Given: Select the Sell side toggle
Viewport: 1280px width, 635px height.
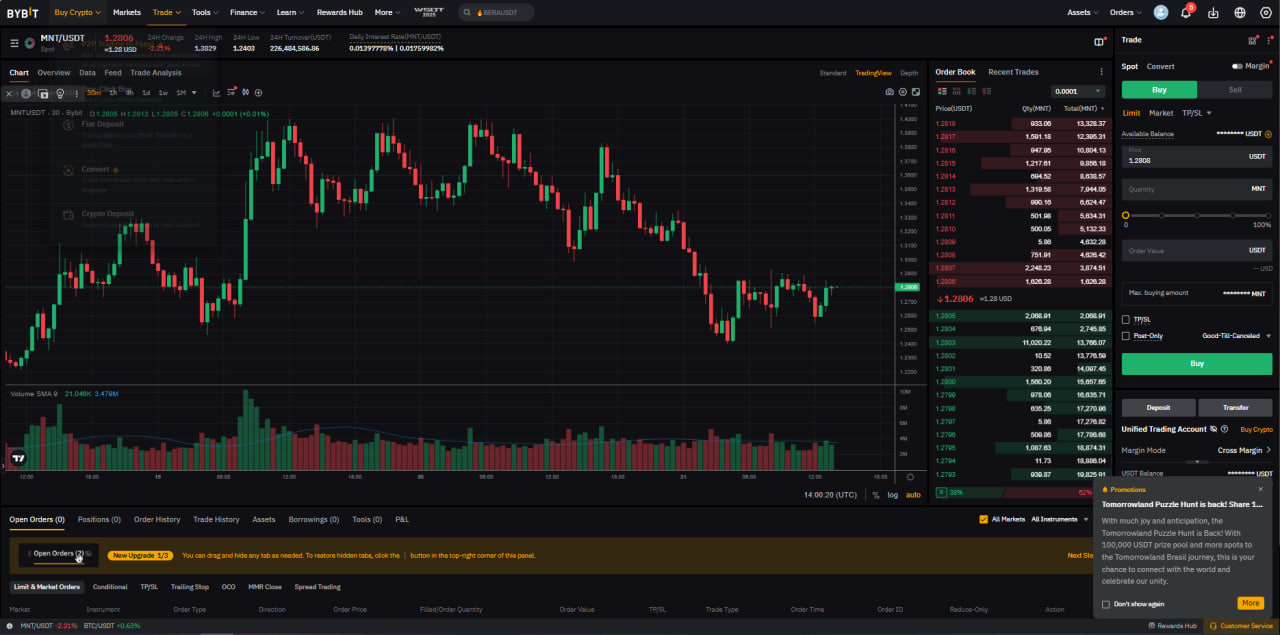Looking at the screenshot, I should (x=1235, y=90).
